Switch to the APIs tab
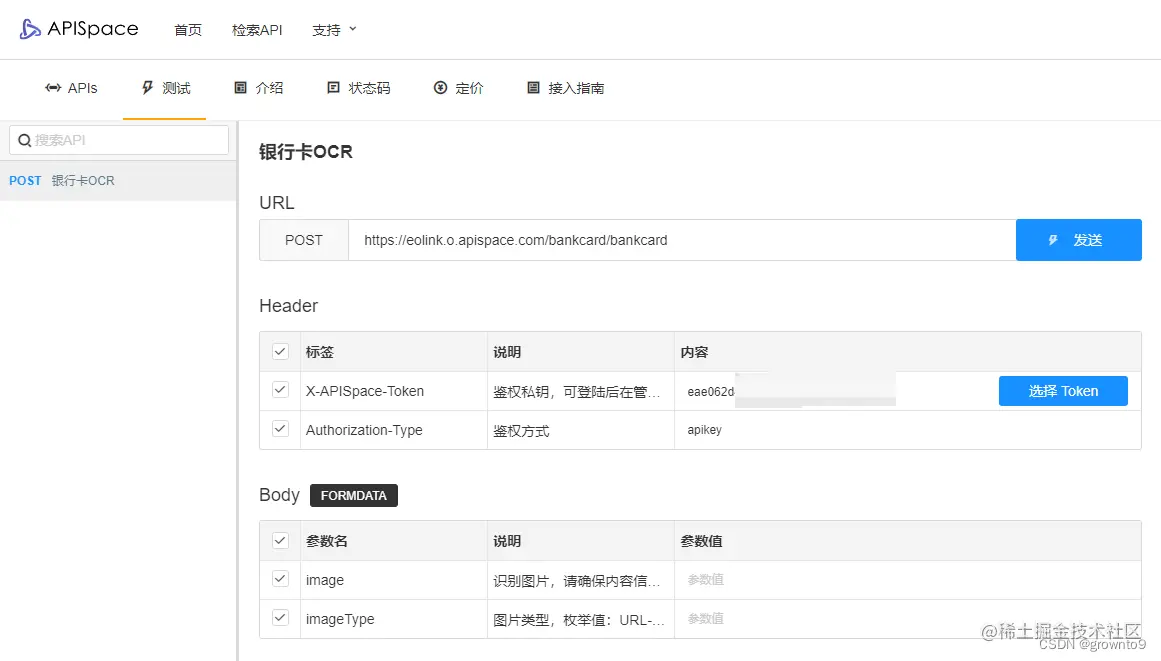 71,88
